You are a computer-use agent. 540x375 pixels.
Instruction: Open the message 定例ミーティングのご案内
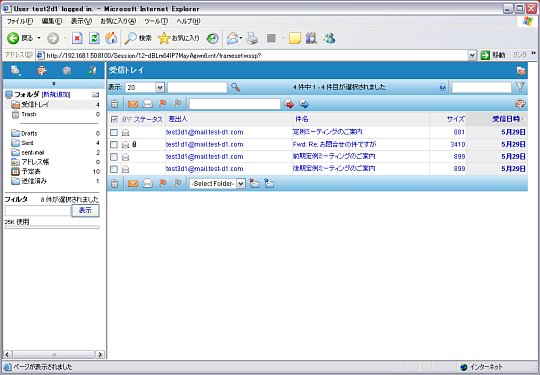tap(328, 132)
